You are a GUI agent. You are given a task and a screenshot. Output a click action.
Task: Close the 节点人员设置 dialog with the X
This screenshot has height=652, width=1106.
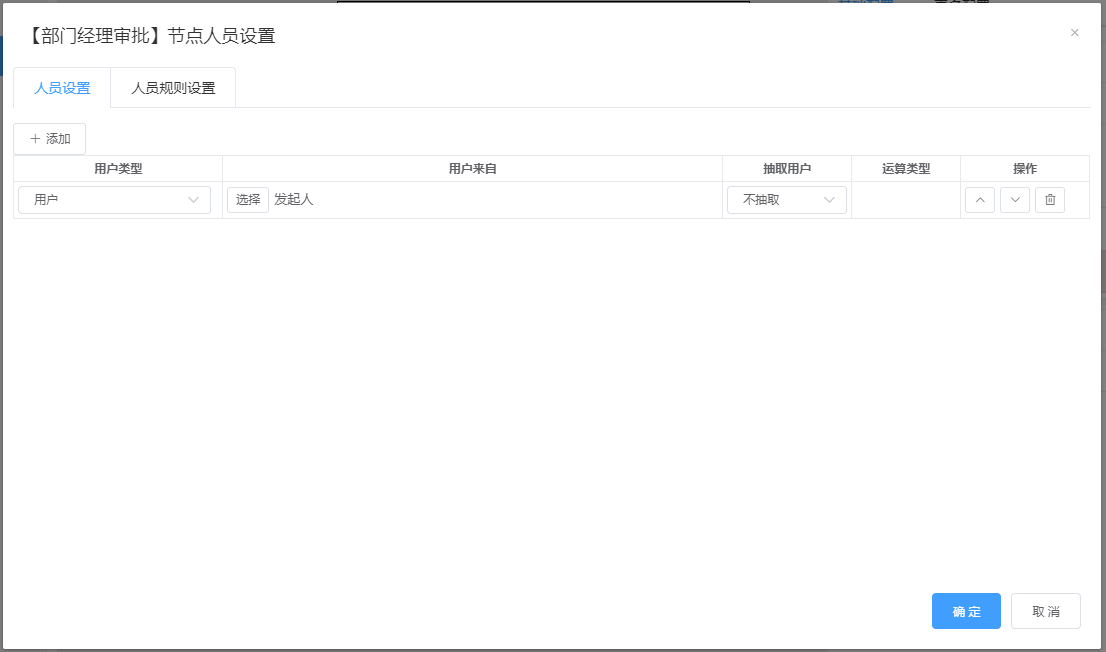coord(1075,33)
